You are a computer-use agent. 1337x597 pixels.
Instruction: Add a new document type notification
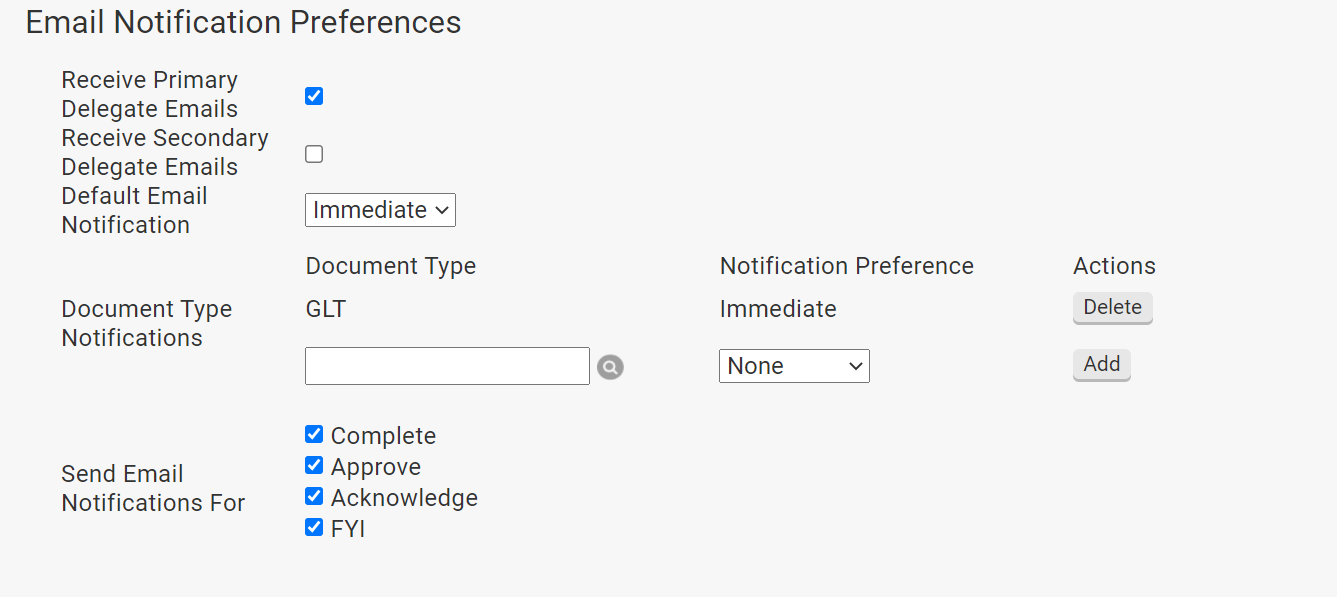point(1101,365)
